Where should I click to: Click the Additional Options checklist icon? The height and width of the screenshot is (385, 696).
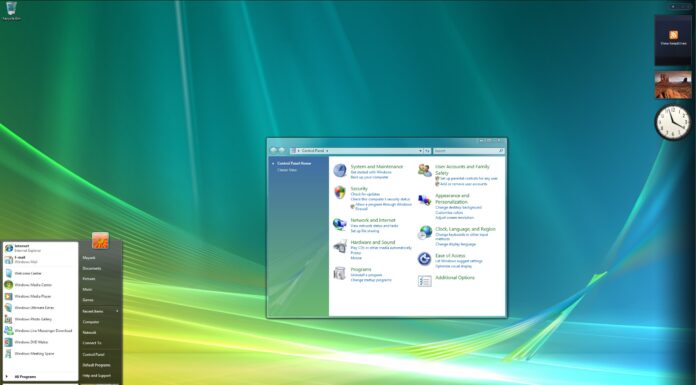(x=424, y=281)
